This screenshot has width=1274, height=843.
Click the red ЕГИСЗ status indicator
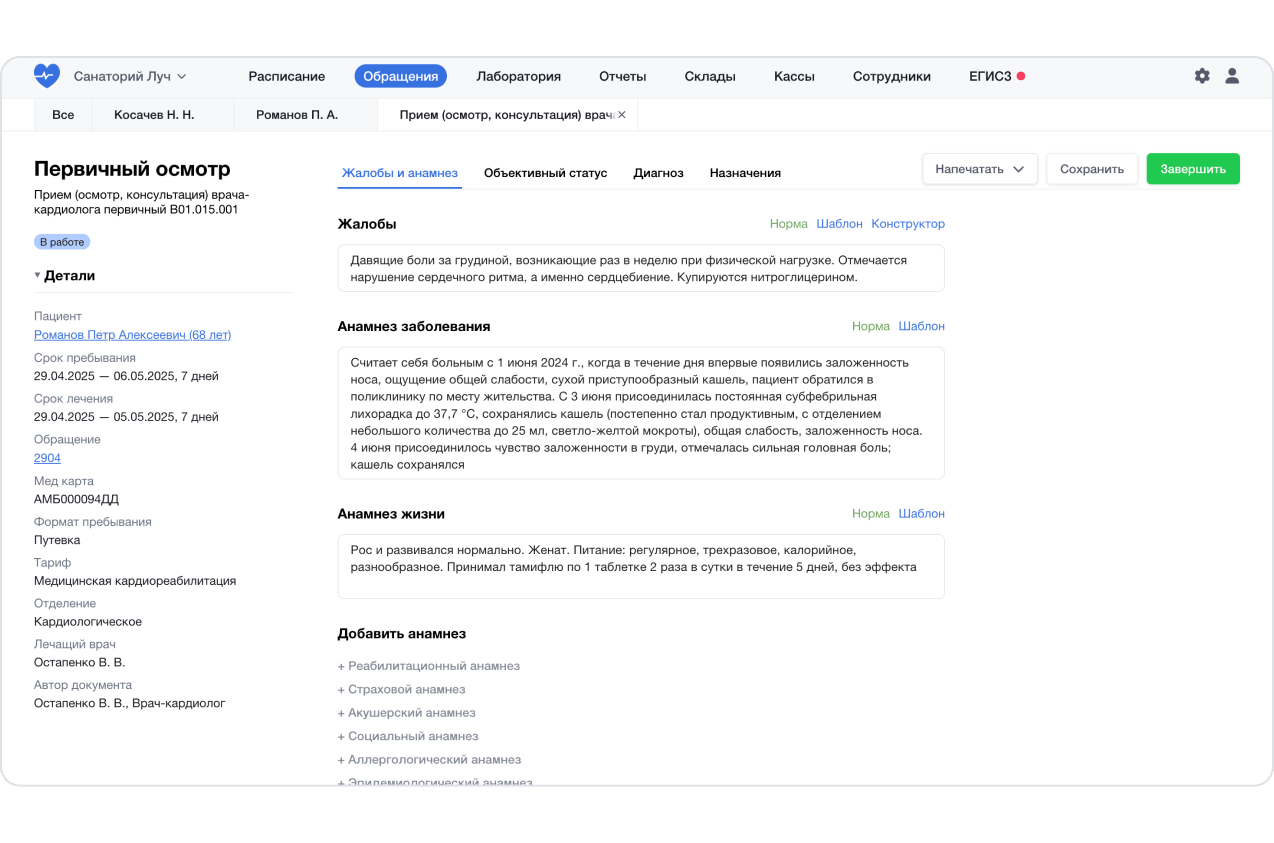[1021, 76]
